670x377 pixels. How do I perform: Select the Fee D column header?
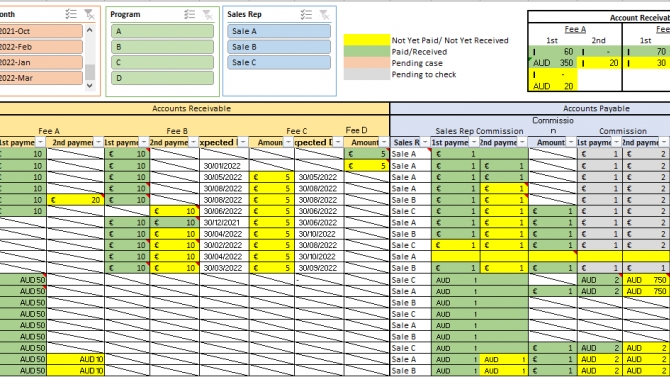pos(356,130)
